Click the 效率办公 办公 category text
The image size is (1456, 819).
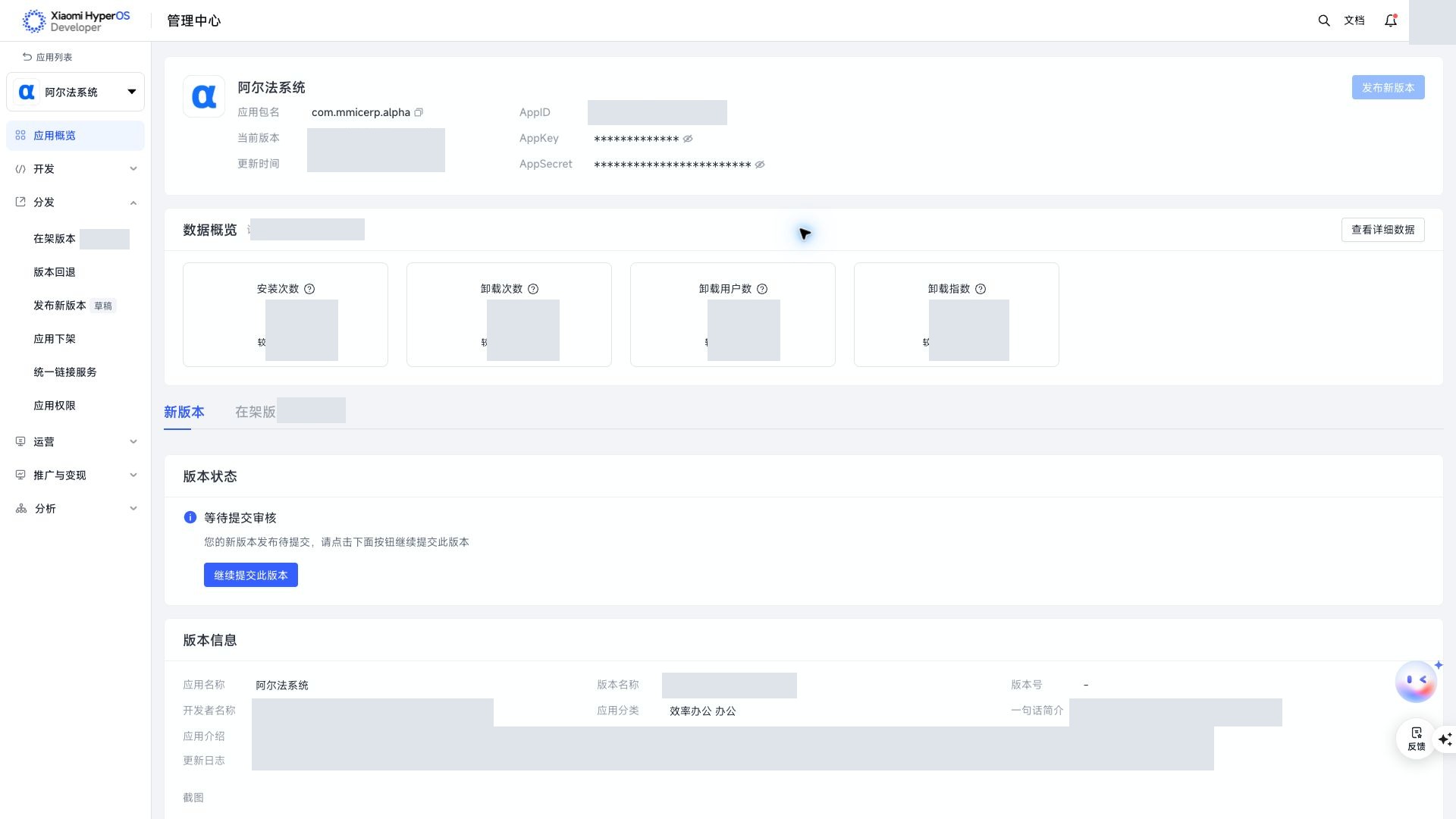[703, 711]
